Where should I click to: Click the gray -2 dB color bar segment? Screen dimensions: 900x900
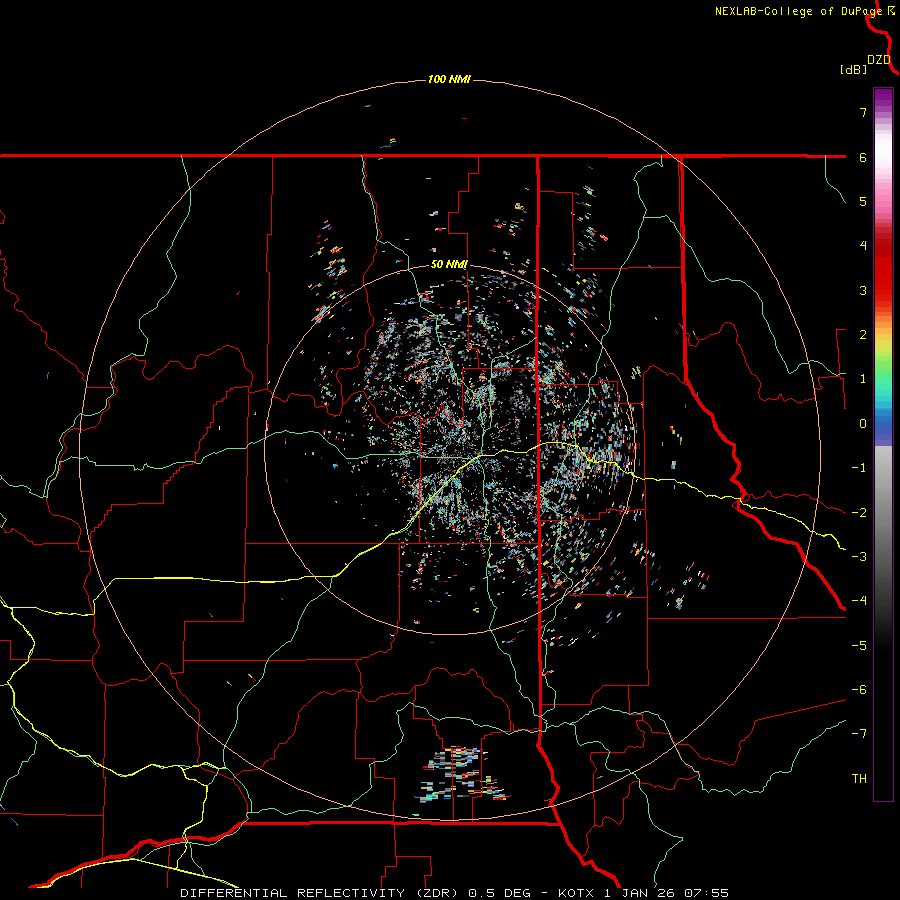click(883, 513)
